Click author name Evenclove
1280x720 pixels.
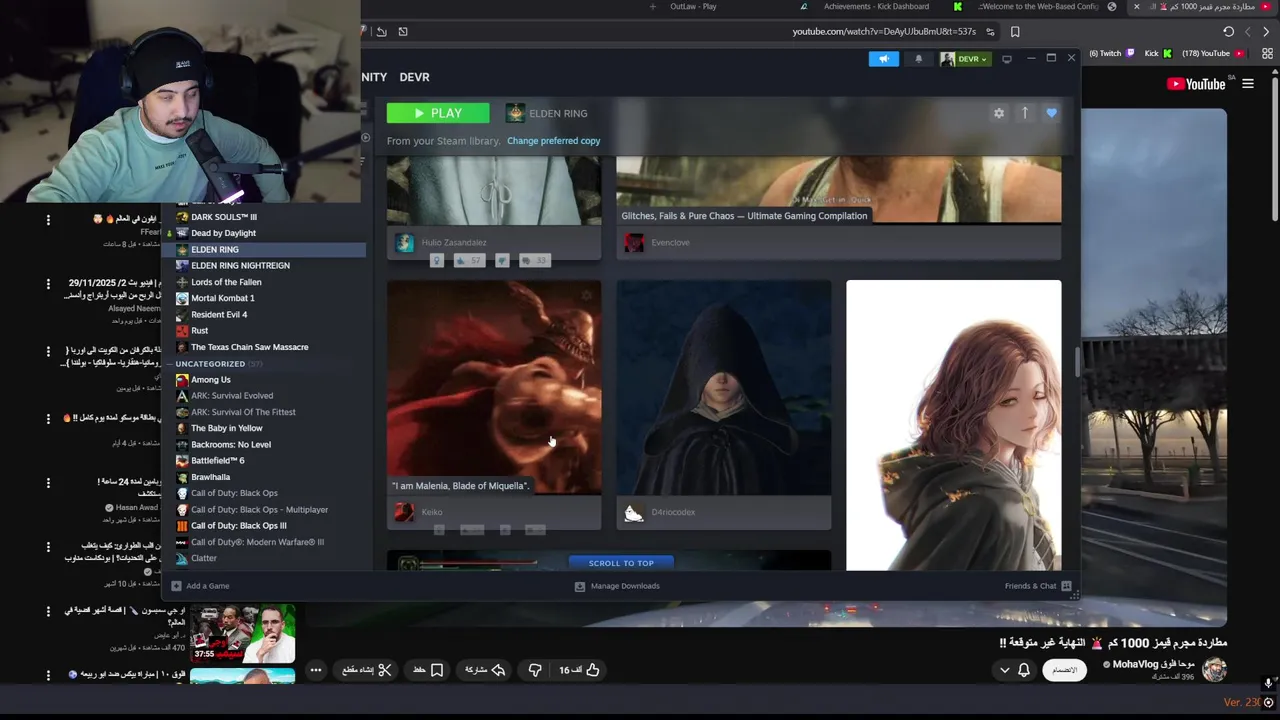pyautogui.click(x=670, y=243)
